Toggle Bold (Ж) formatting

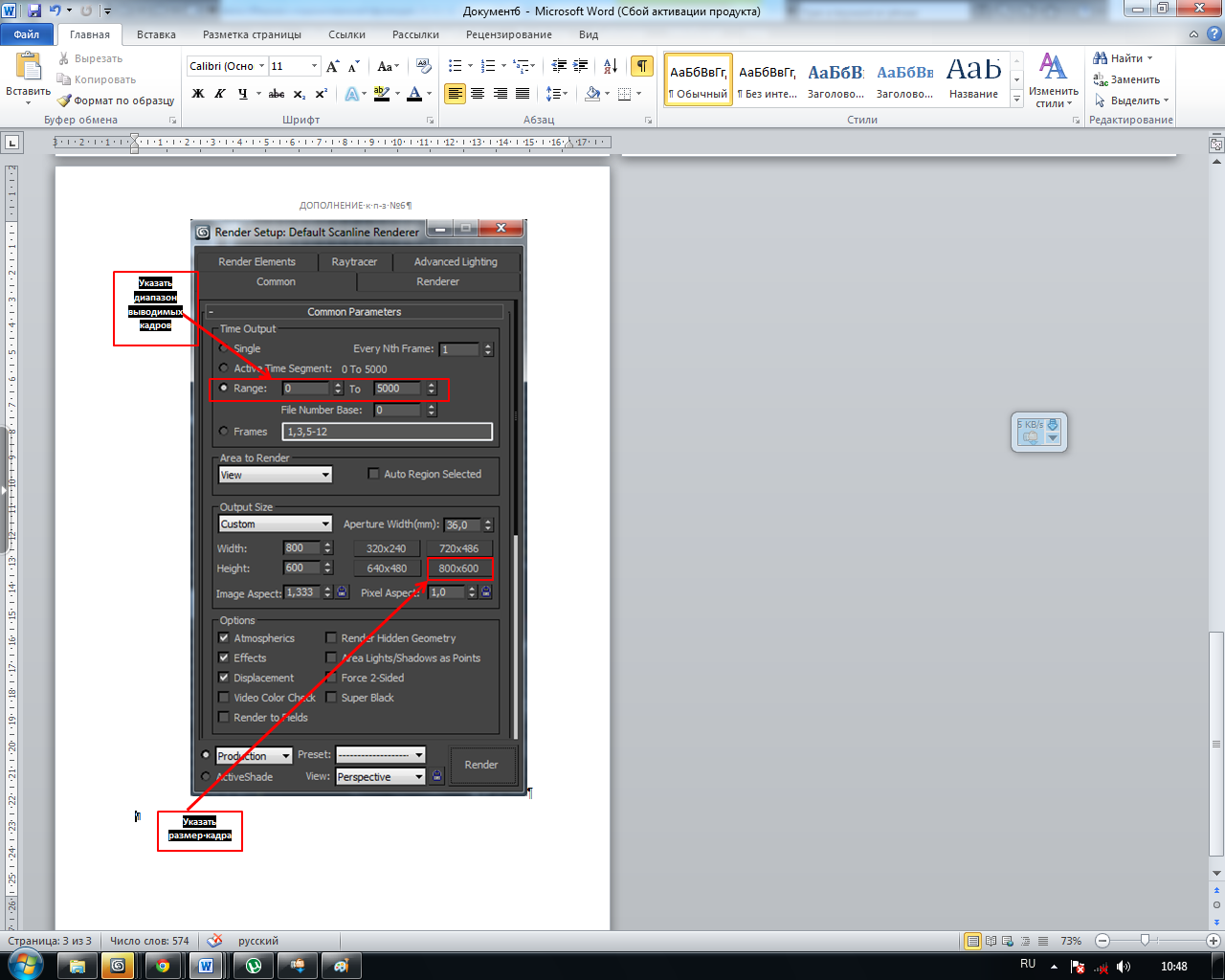[198, 94]
